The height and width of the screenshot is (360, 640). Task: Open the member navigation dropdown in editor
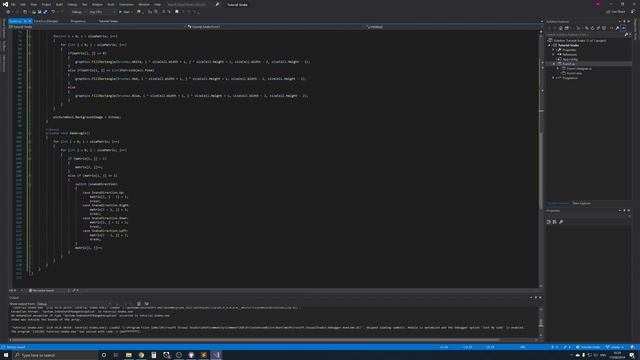pos(452,27)
